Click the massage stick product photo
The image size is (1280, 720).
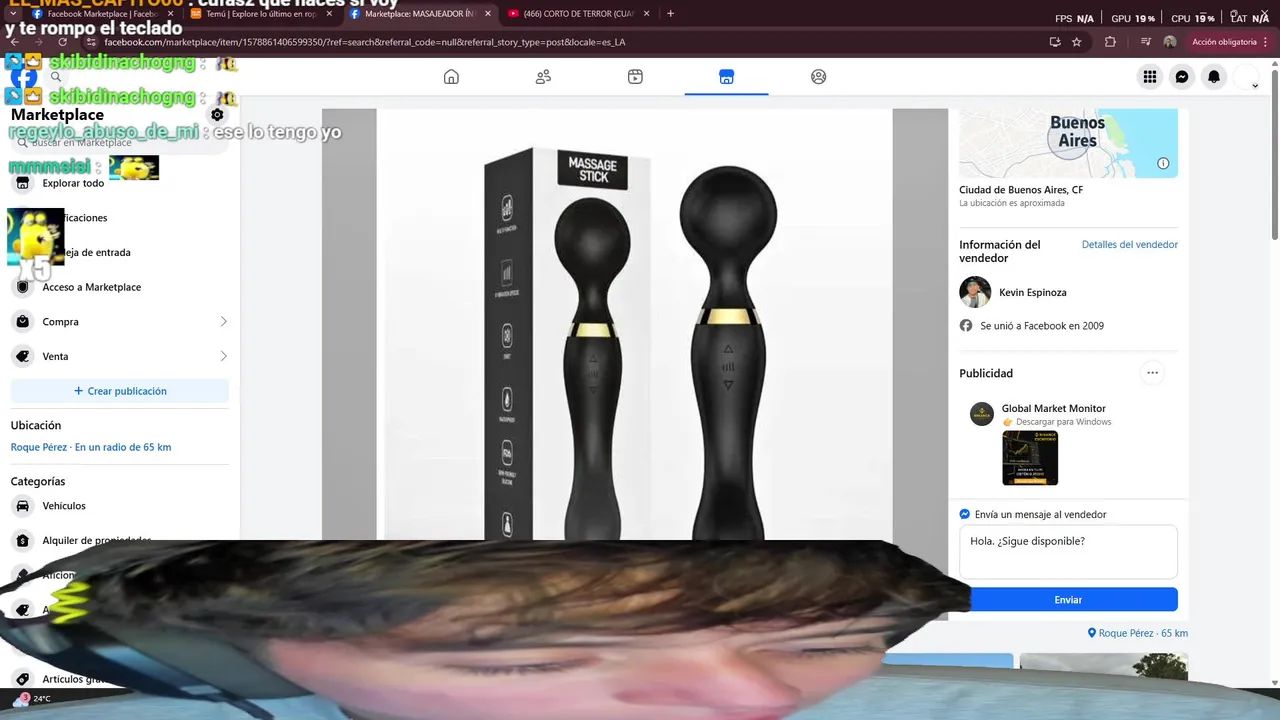pos(634,325)
